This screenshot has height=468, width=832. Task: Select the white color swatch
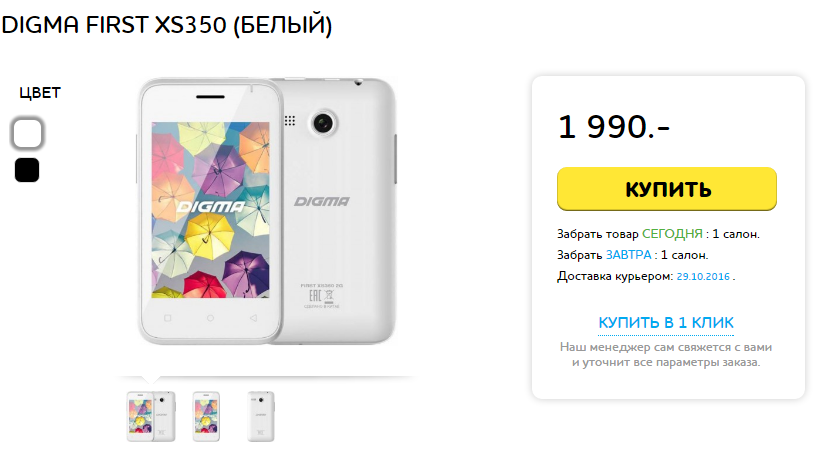(27, 133)
